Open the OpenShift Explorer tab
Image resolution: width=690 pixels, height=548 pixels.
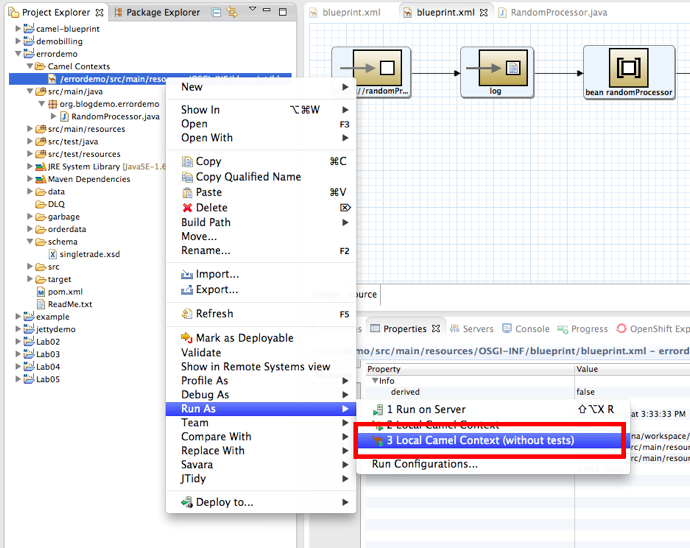(x=653, y=329)
